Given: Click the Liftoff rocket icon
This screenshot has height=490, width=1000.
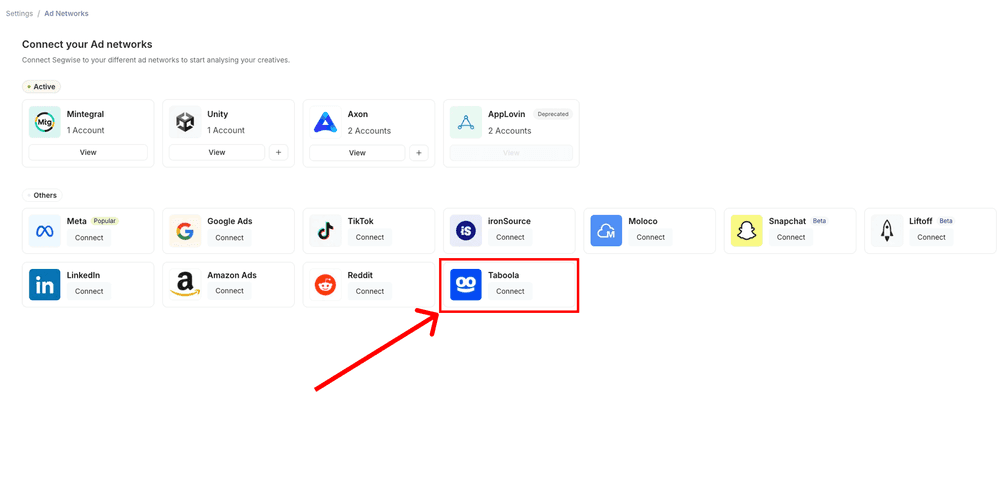Looking at the screenshot, I should (x=886, y=230).
